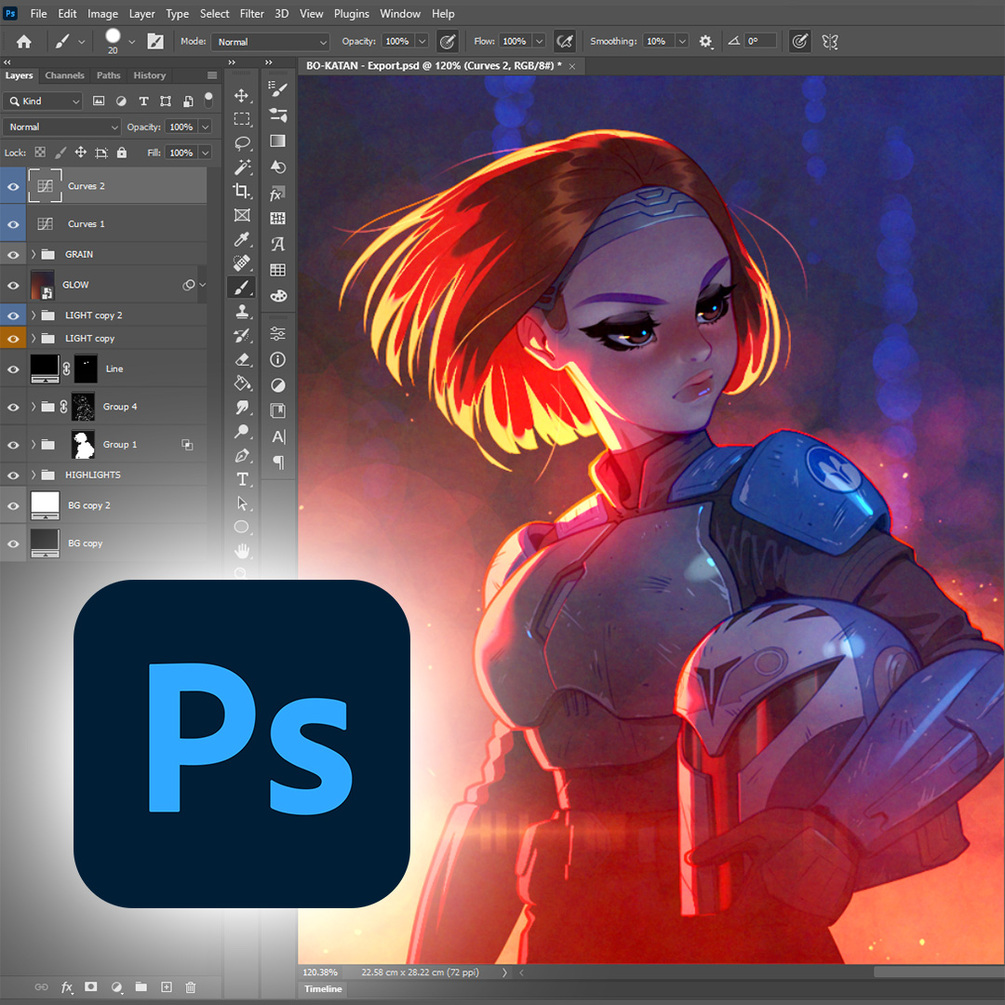Select the Ellipse shape tool

[242, 527]
